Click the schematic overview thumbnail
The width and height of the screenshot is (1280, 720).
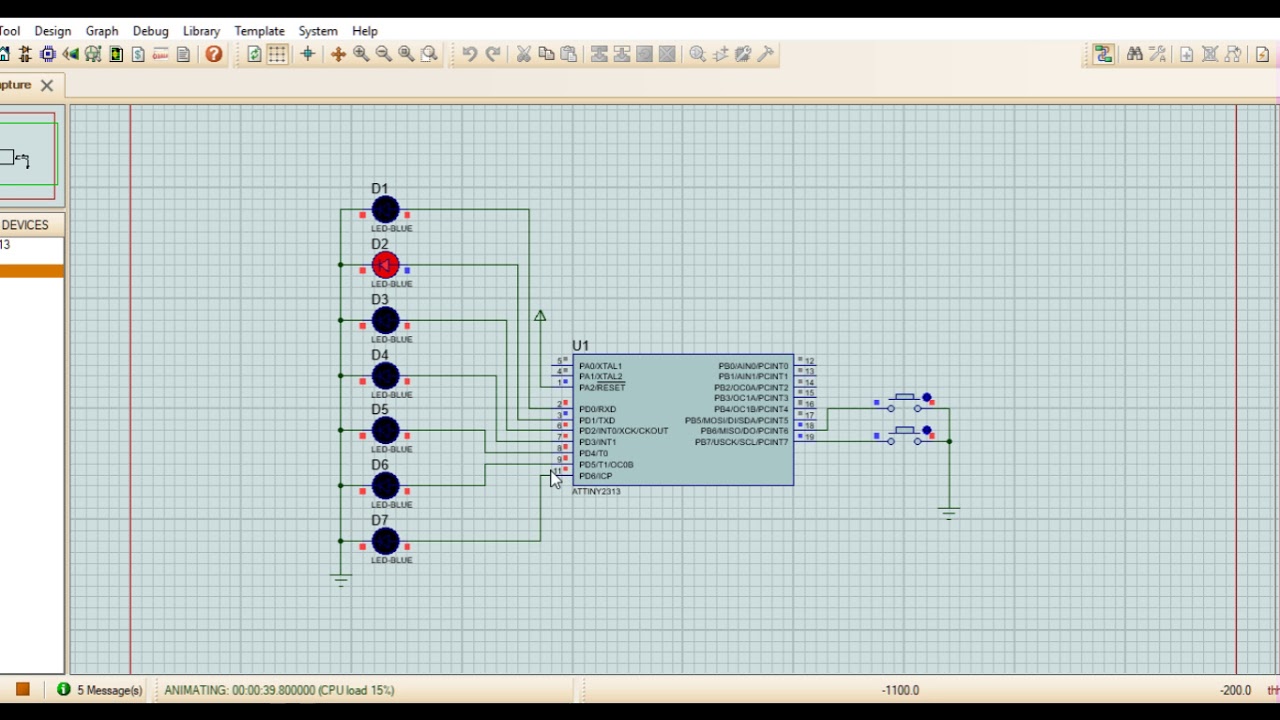[29, 156]
